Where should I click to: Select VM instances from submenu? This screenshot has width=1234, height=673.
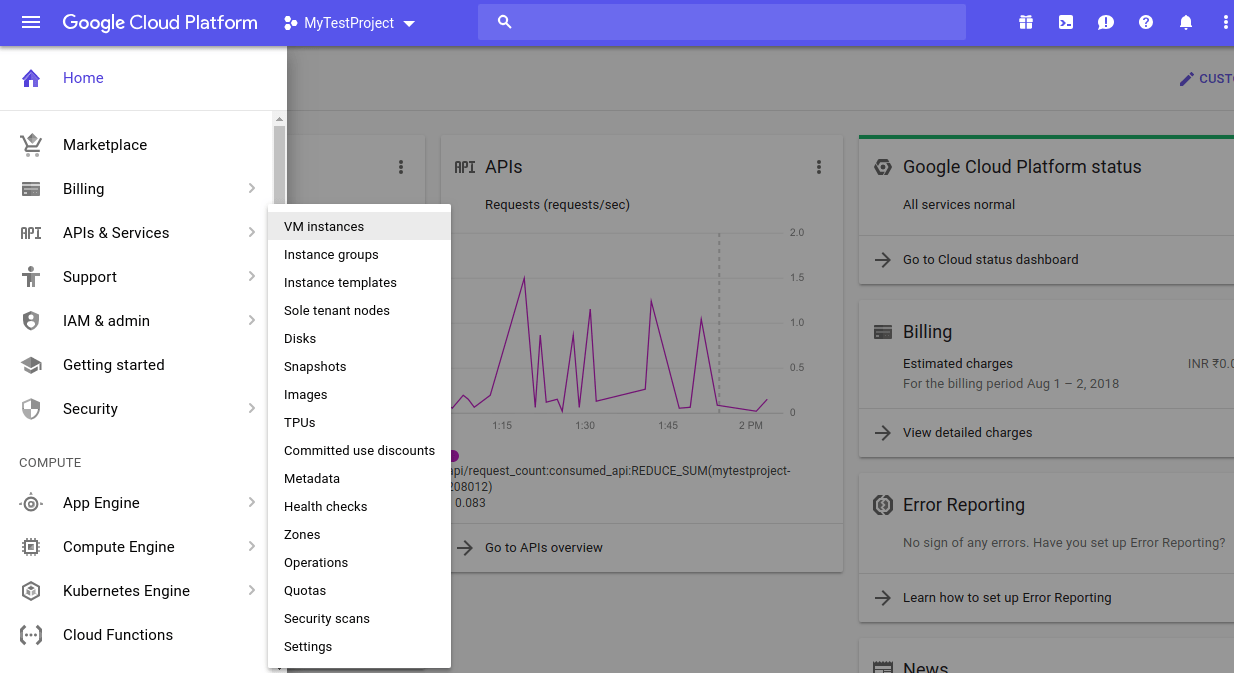point(359,227)
